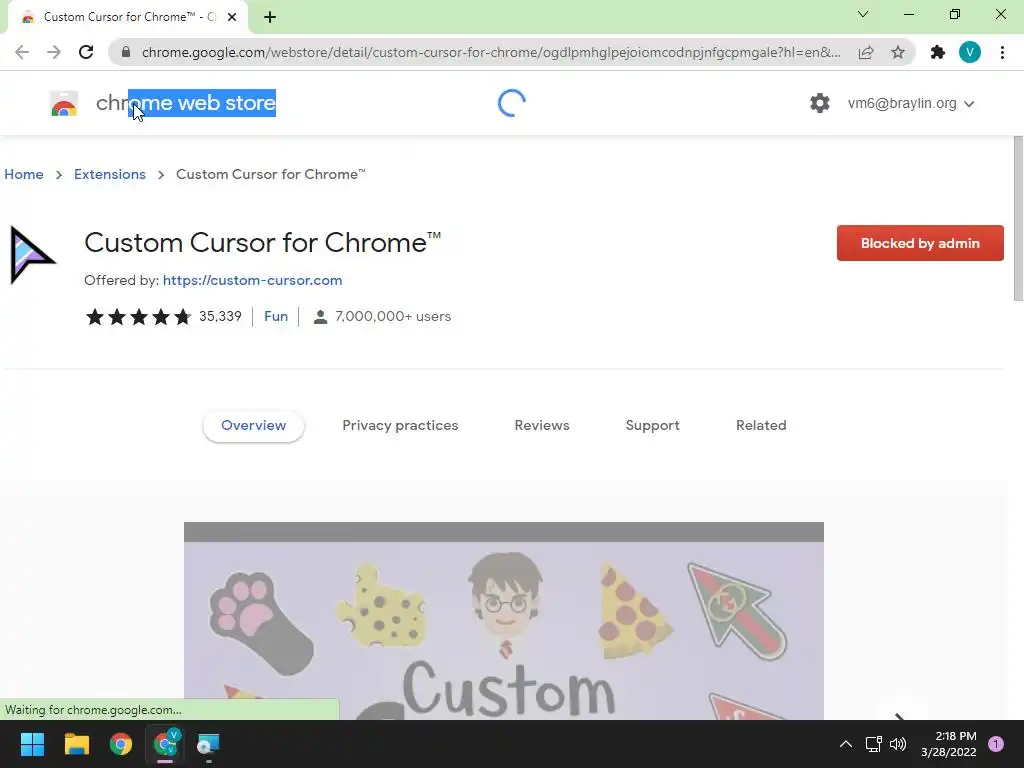
Task: View site information padlock icon
Action: tap(127, 52)
